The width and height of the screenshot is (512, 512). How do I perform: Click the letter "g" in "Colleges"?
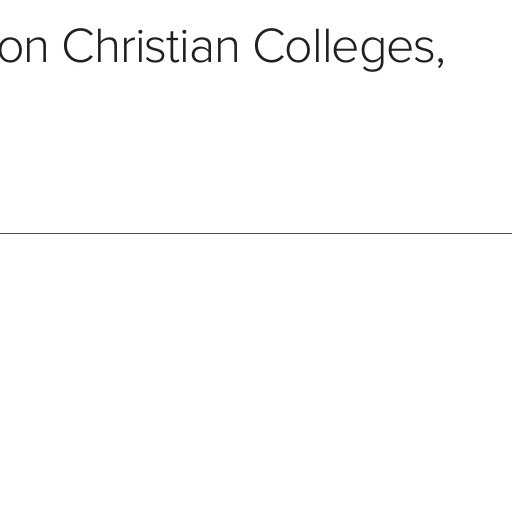pyautogui.click(x=373, y=54)
